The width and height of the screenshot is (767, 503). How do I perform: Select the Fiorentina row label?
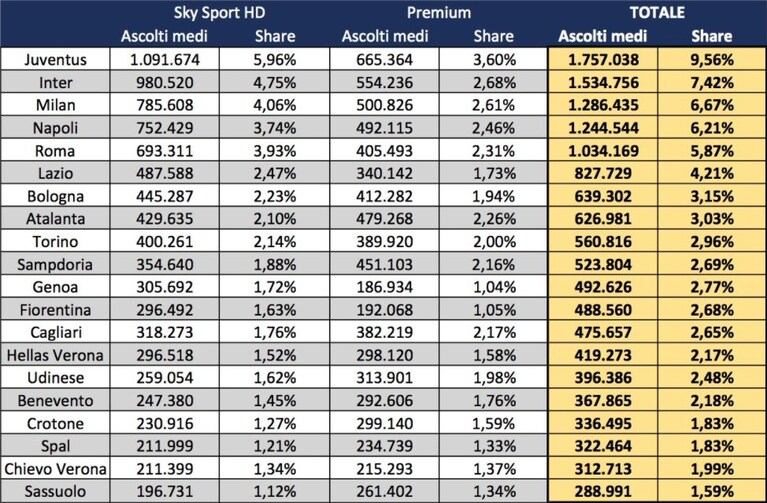pyautogui.click(x=55, y=310)
